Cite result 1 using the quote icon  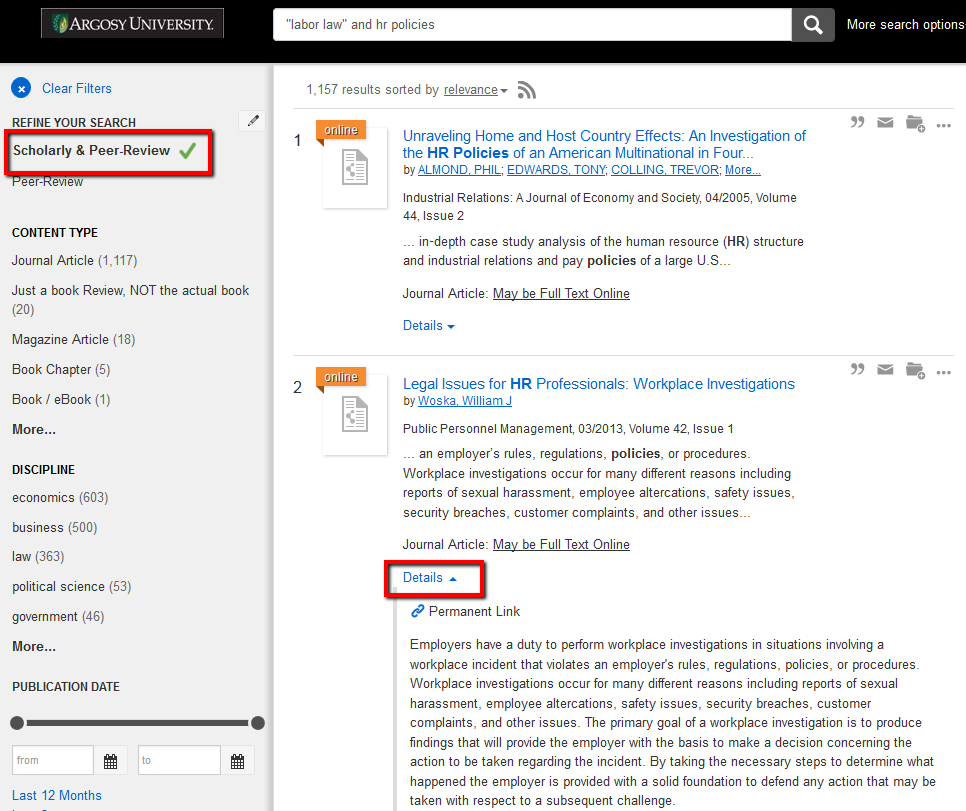857,122
